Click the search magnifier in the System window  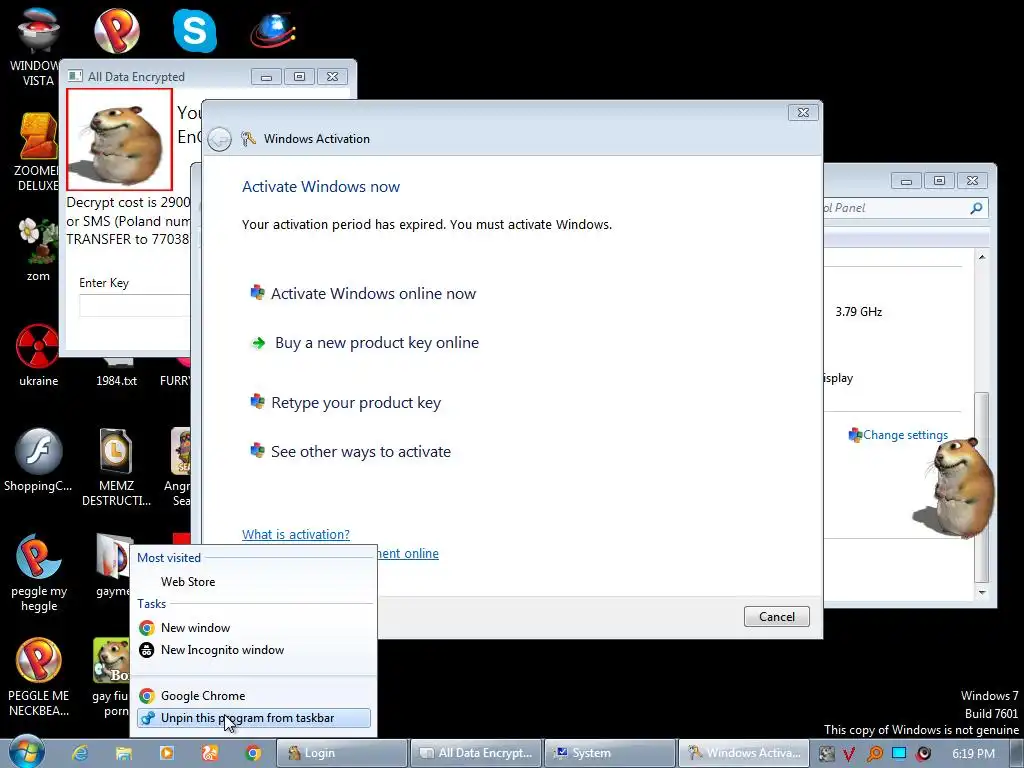pos(976,208)
